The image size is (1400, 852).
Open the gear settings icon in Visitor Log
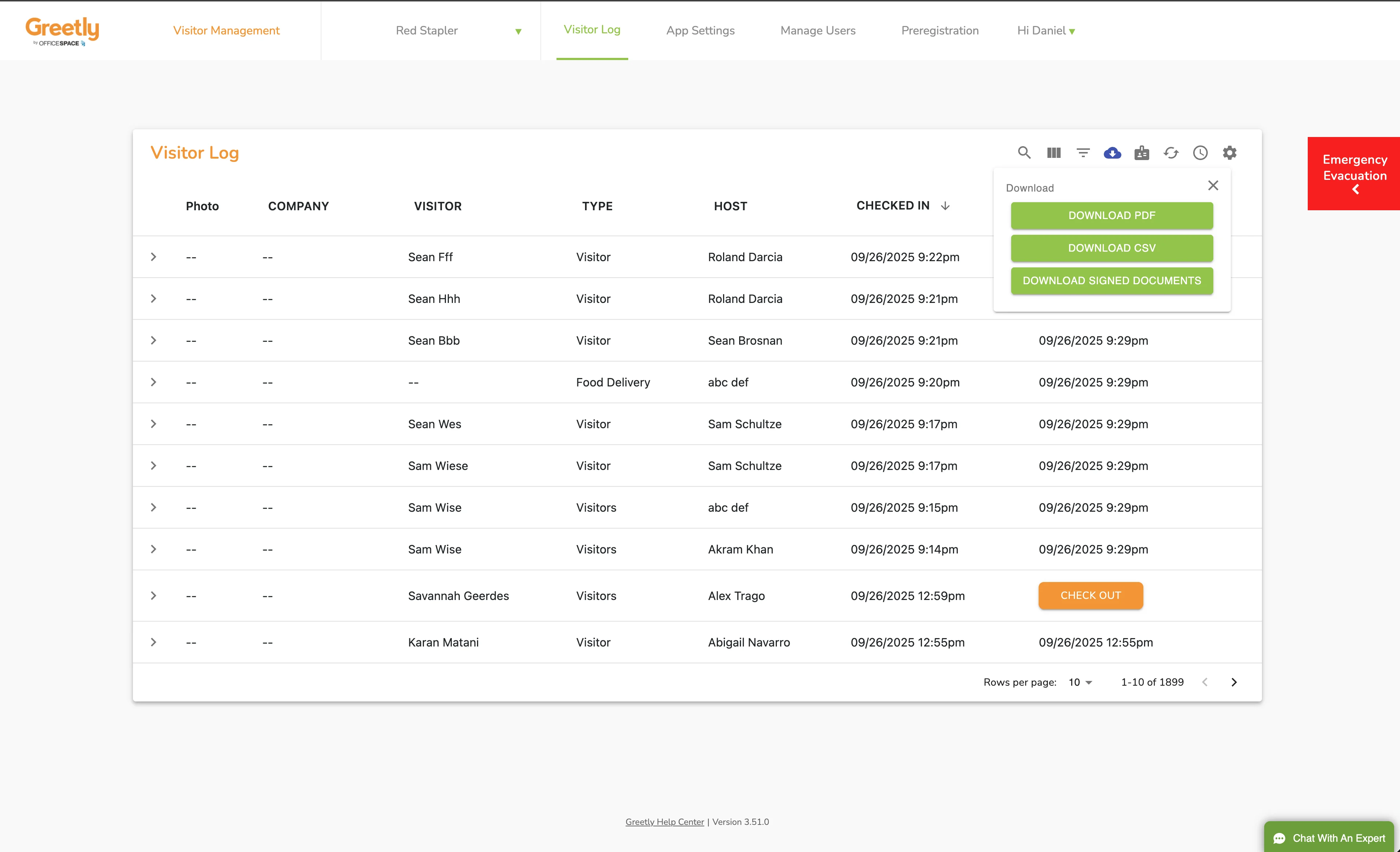(1229, 152)
